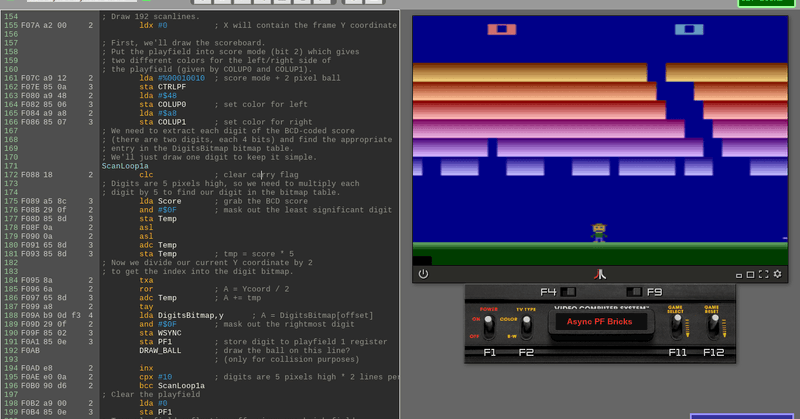Screen dimensions: 800x419
Task: Click the F12 key label on console
Action: pyautogui.click(x=714, y=353)
